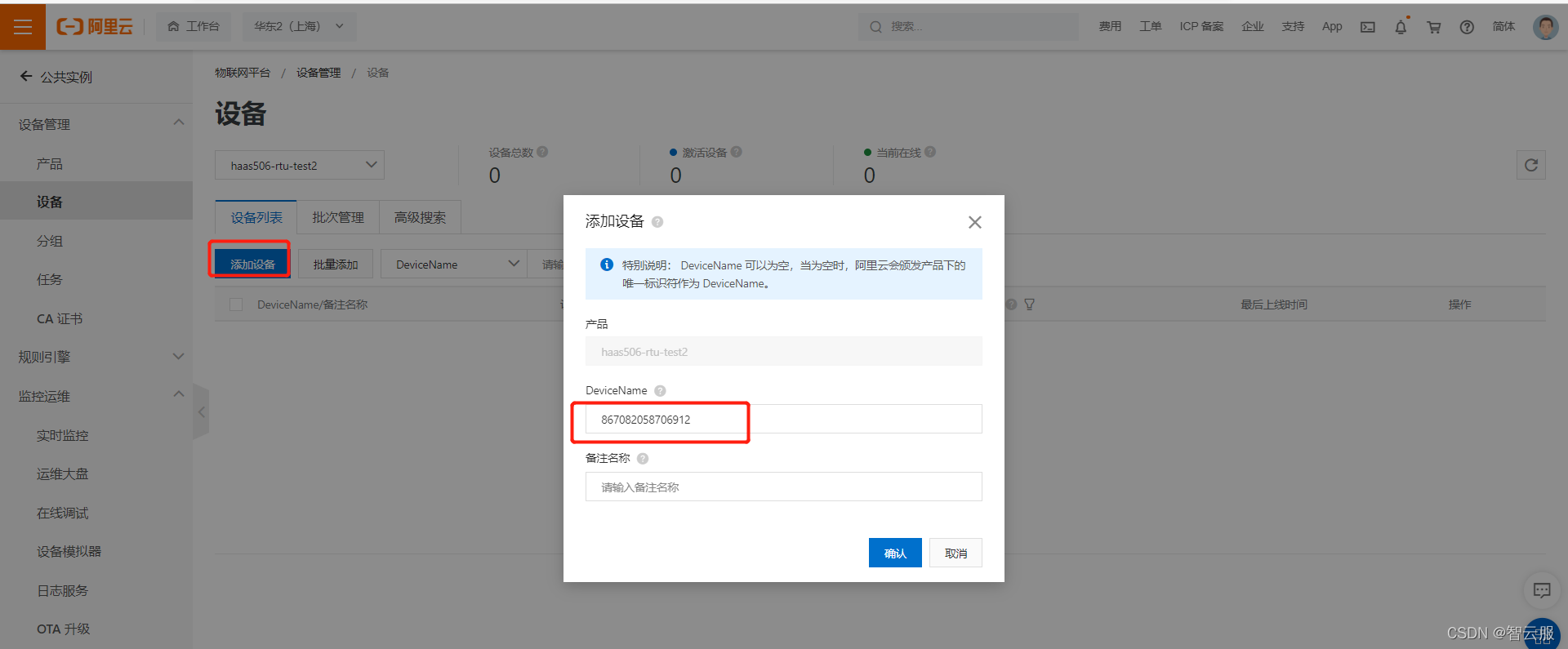Toggle the select-all devices checkbox

coord(236,304)
